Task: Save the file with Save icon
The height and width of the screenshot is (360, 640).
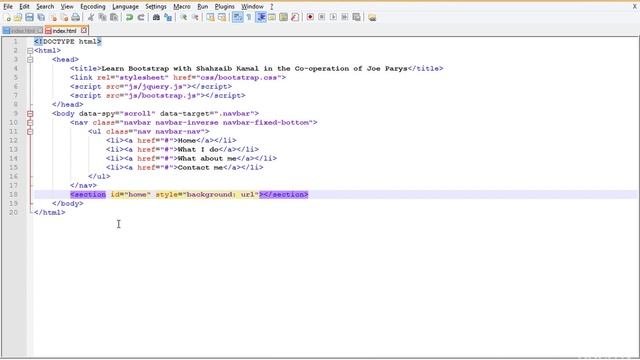Action: [29, 17]
